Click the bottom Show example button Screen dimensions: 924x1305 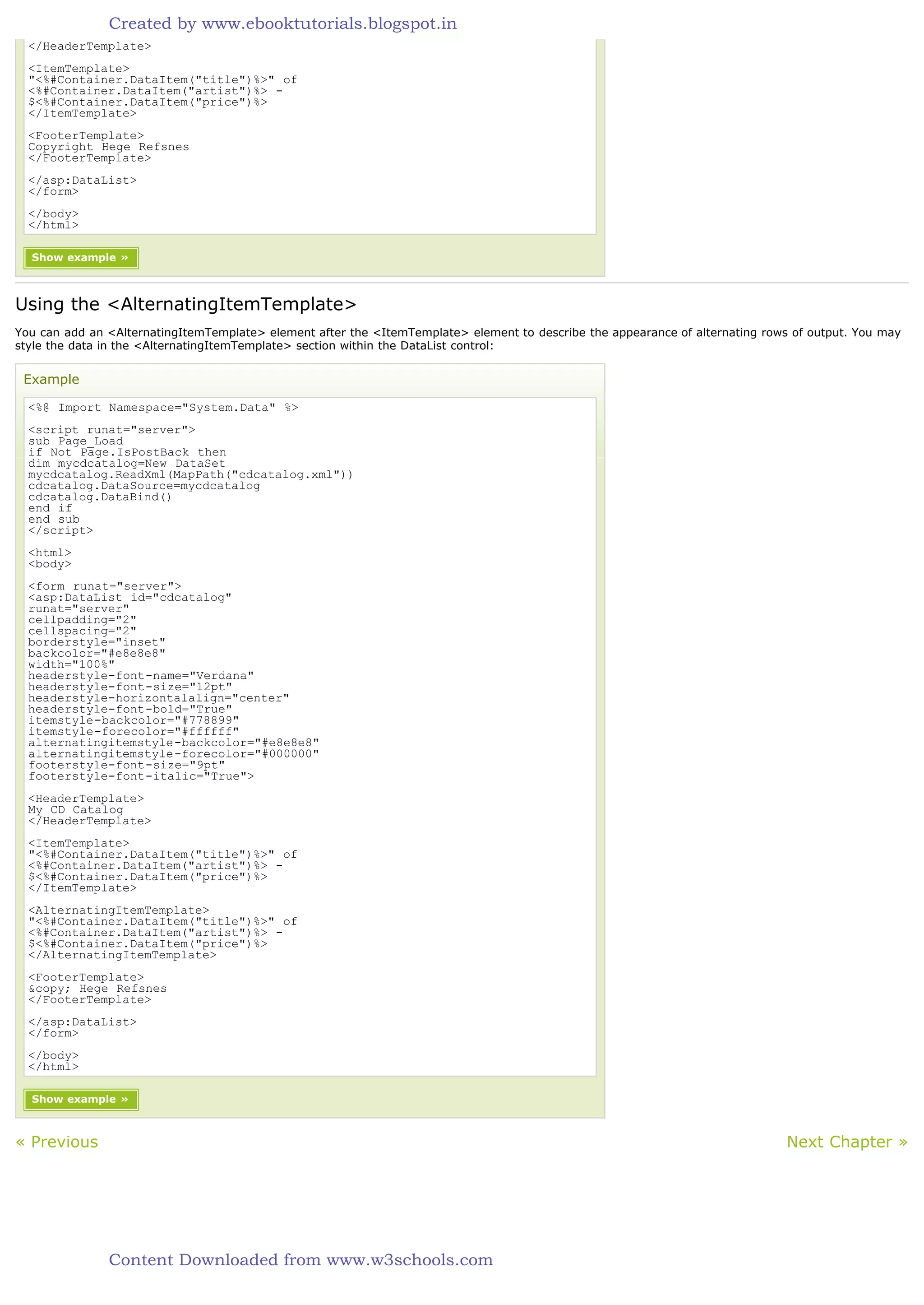81,1099
